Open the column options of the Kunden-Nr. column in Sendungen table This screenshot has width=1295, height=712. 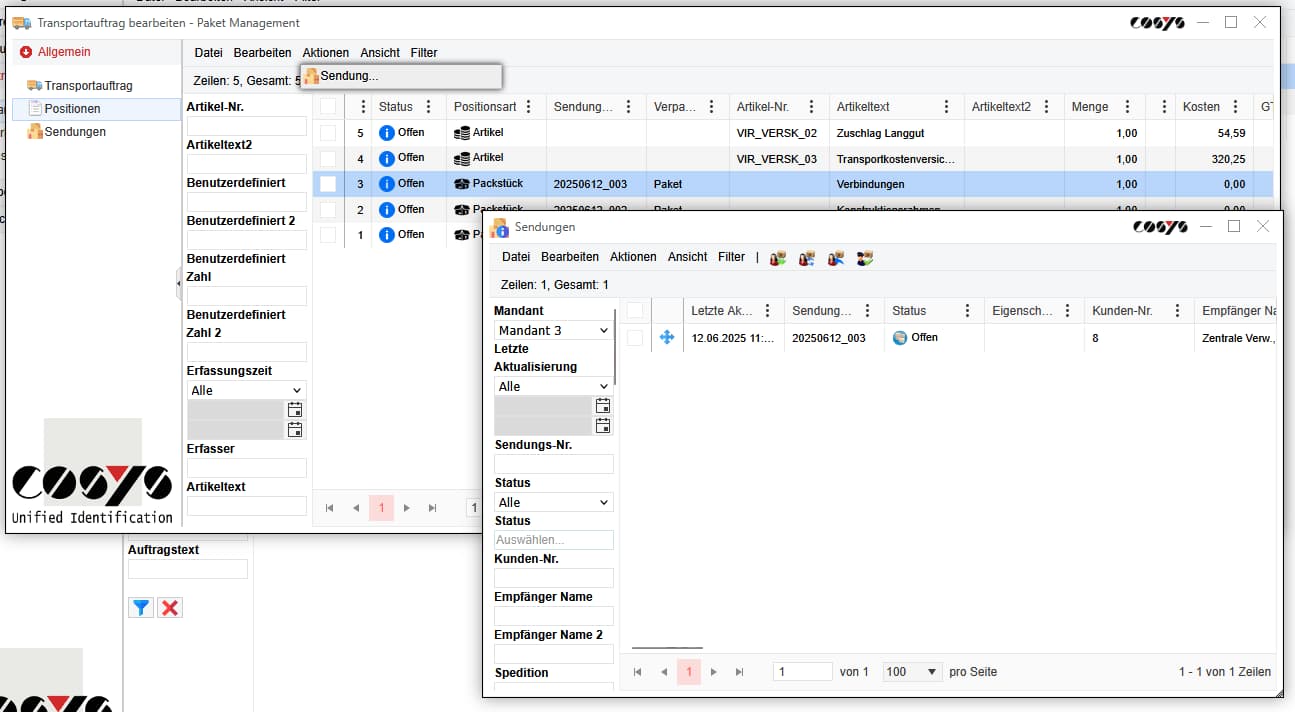tap(1178, 311)
